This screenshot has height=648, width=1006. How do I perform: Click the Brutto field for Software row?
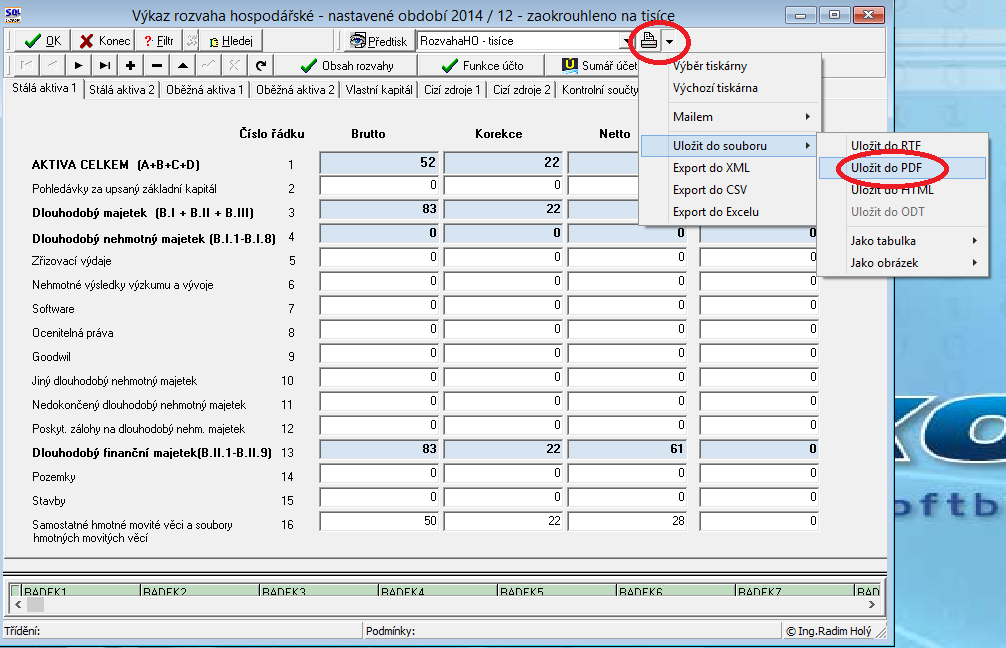point(379,305)
